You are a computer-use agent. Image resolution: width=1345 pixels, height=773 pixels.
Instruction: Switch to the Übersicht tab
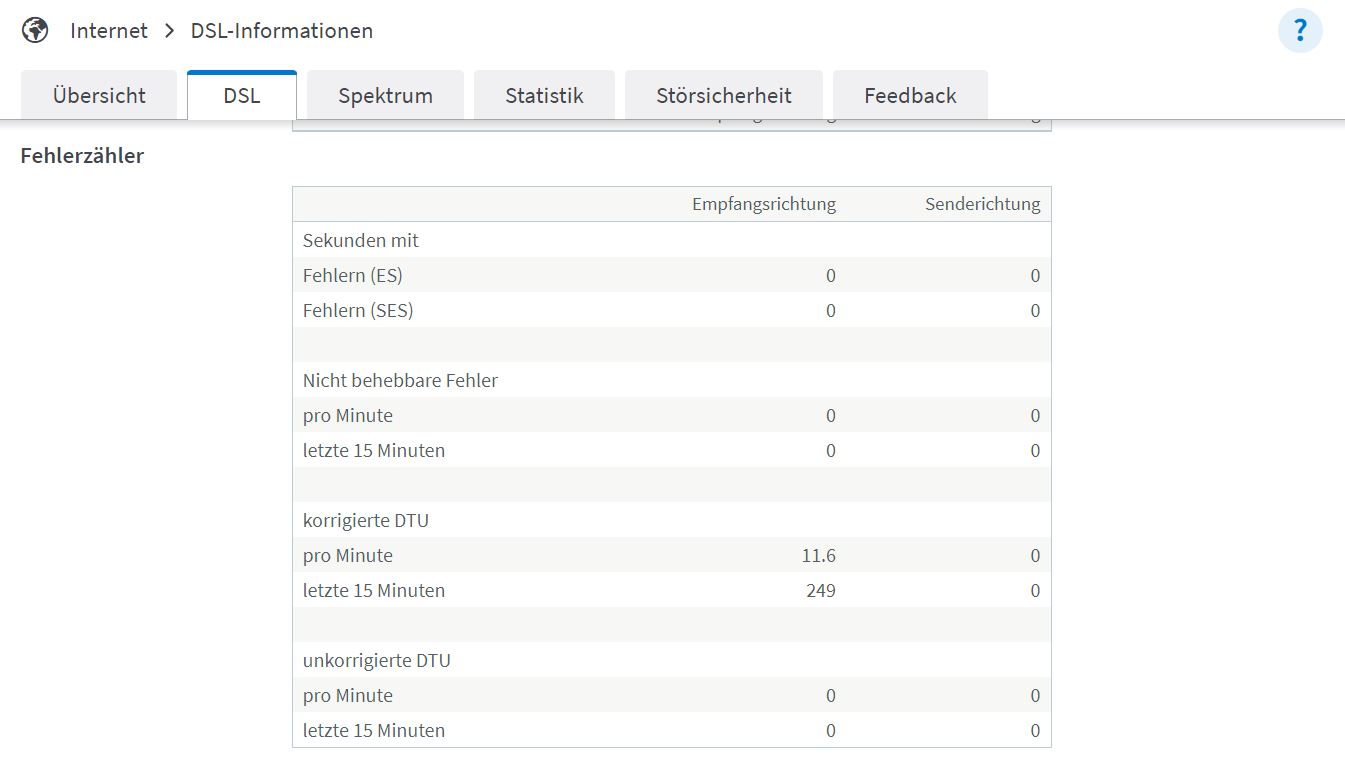pos(99,96)
